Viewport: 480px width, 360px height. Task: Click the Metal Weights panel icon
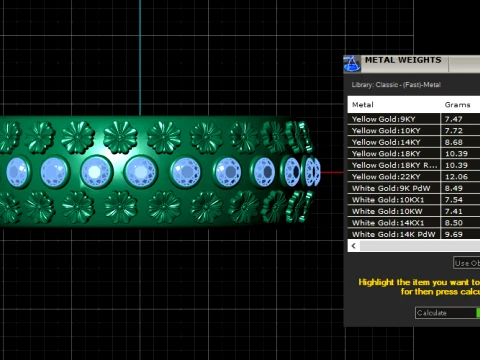point(352,64)
